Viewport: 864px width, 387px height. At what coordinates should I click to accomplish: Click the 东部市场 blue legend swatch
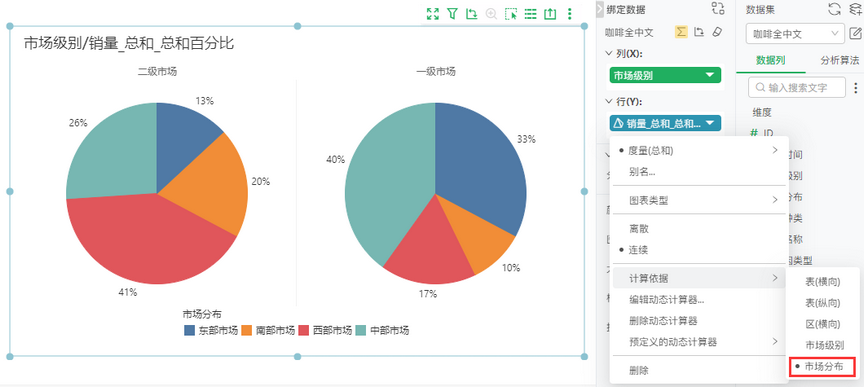click(x=190, y=330)
